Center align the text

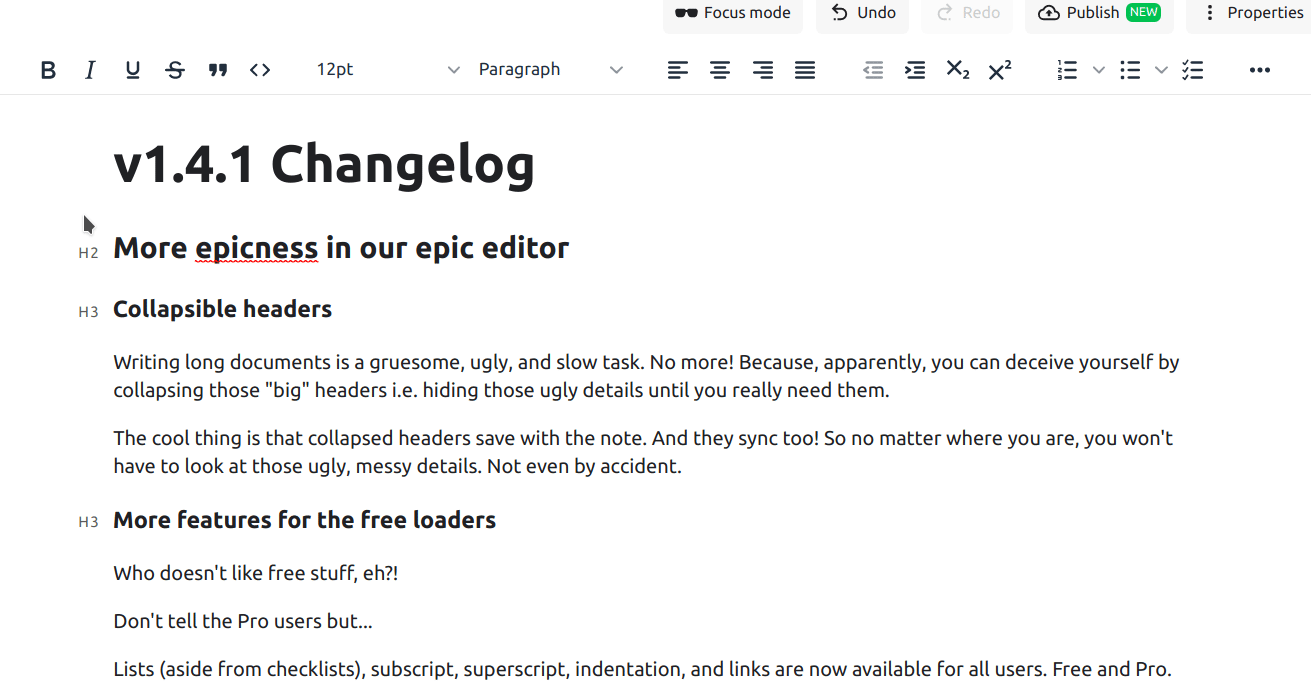click(720, 70)
